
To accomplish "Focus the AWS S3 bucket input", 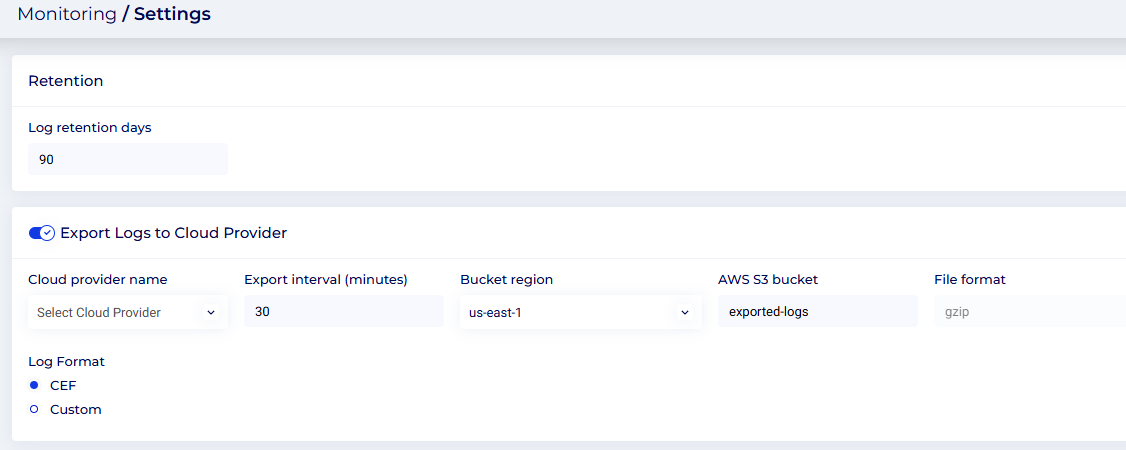I will 817,311.
